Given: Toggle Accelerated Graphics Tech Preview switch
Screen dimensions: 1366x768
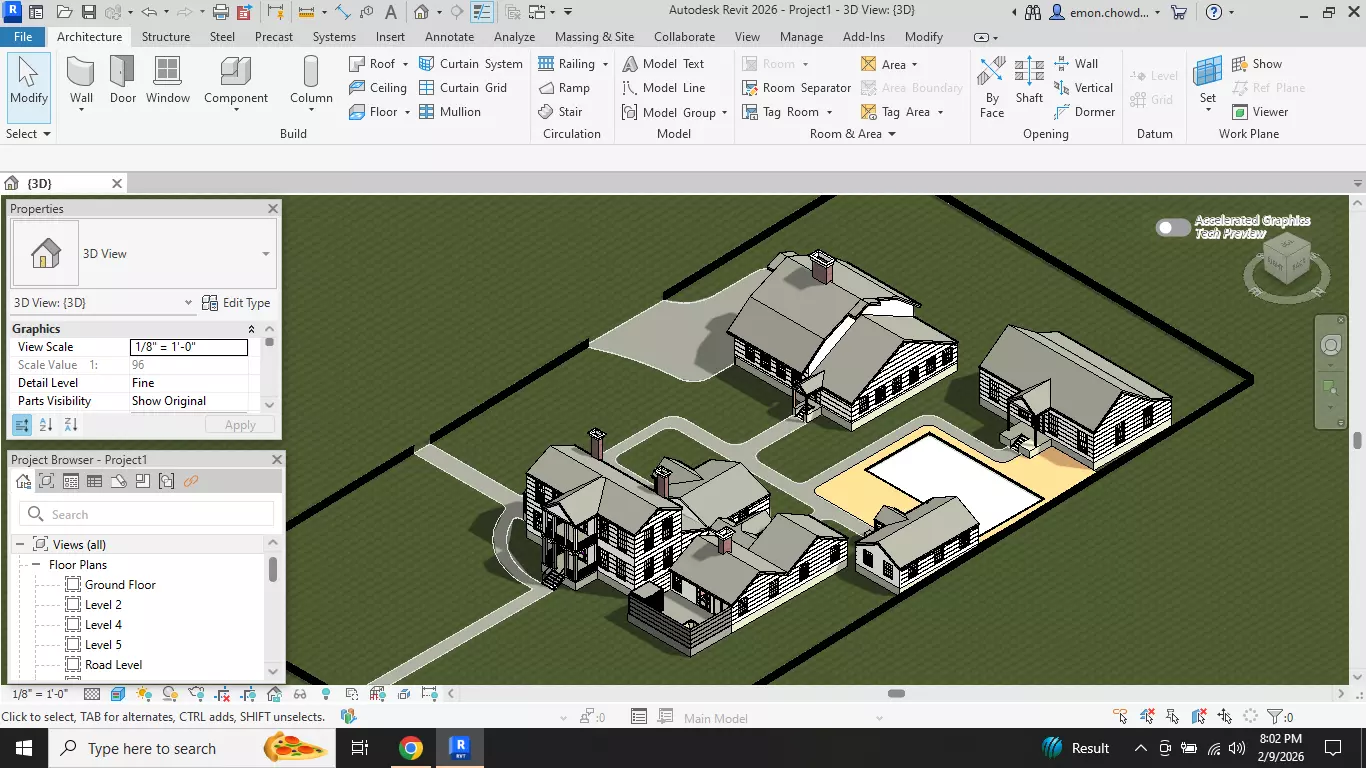Looking at the screenshot, I should tap(1173, 227).
